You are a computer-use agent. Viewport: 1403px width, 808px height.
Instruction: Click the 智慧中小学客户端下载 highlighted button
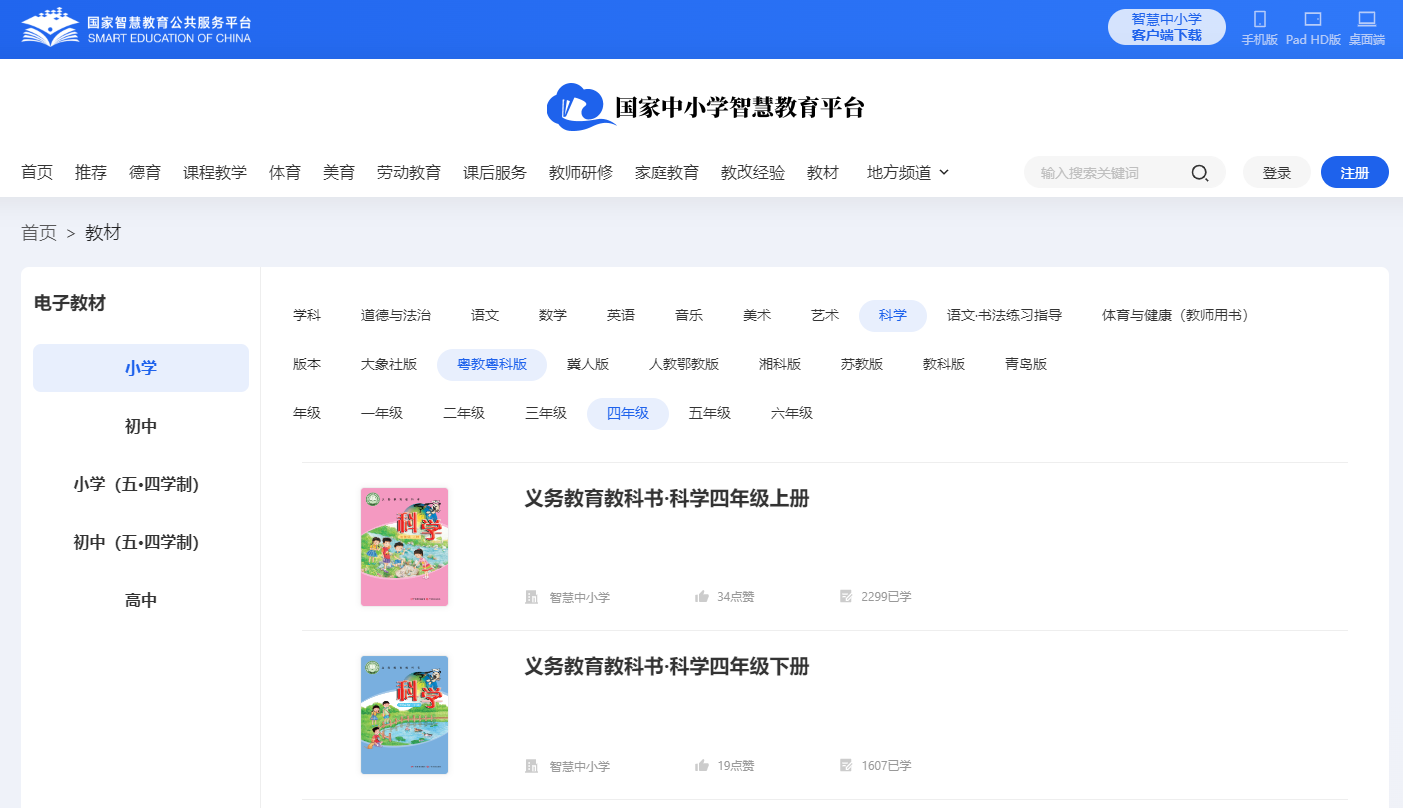coord(1166,28)
